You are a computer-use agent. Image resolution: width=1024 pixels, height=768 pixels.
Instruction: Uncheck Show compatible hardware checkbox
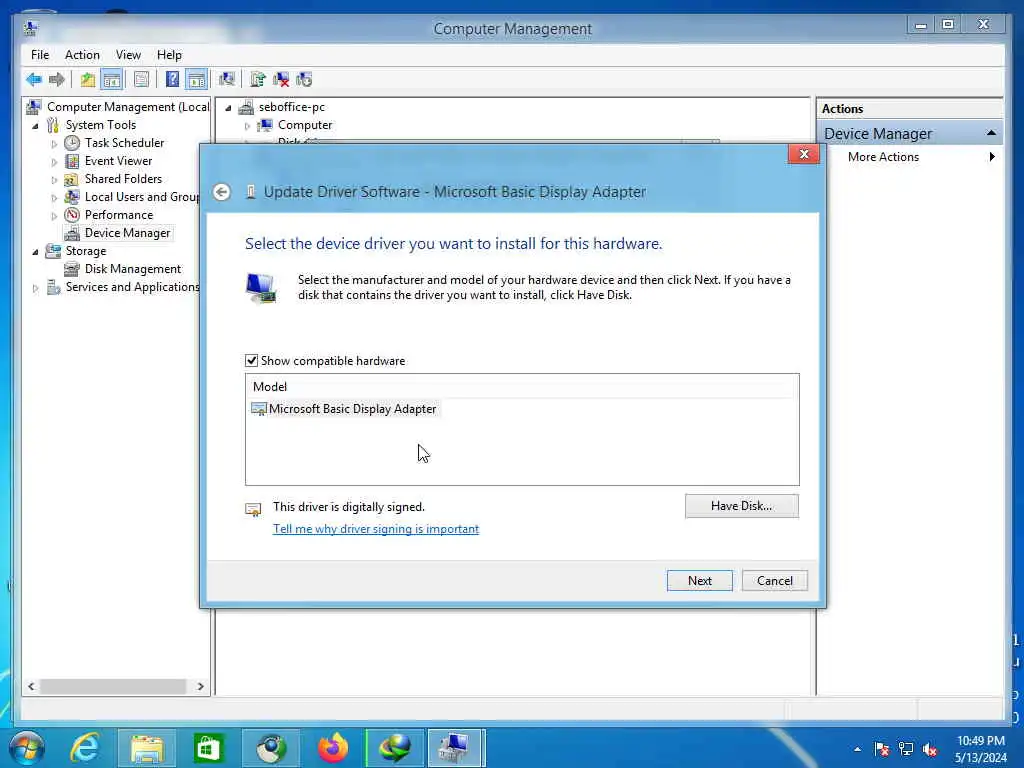(x=251, y=360)
